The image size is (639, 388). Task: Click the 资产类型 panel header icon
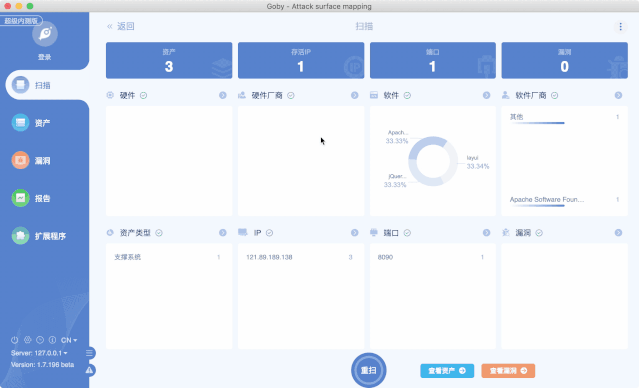pos(110,232)
